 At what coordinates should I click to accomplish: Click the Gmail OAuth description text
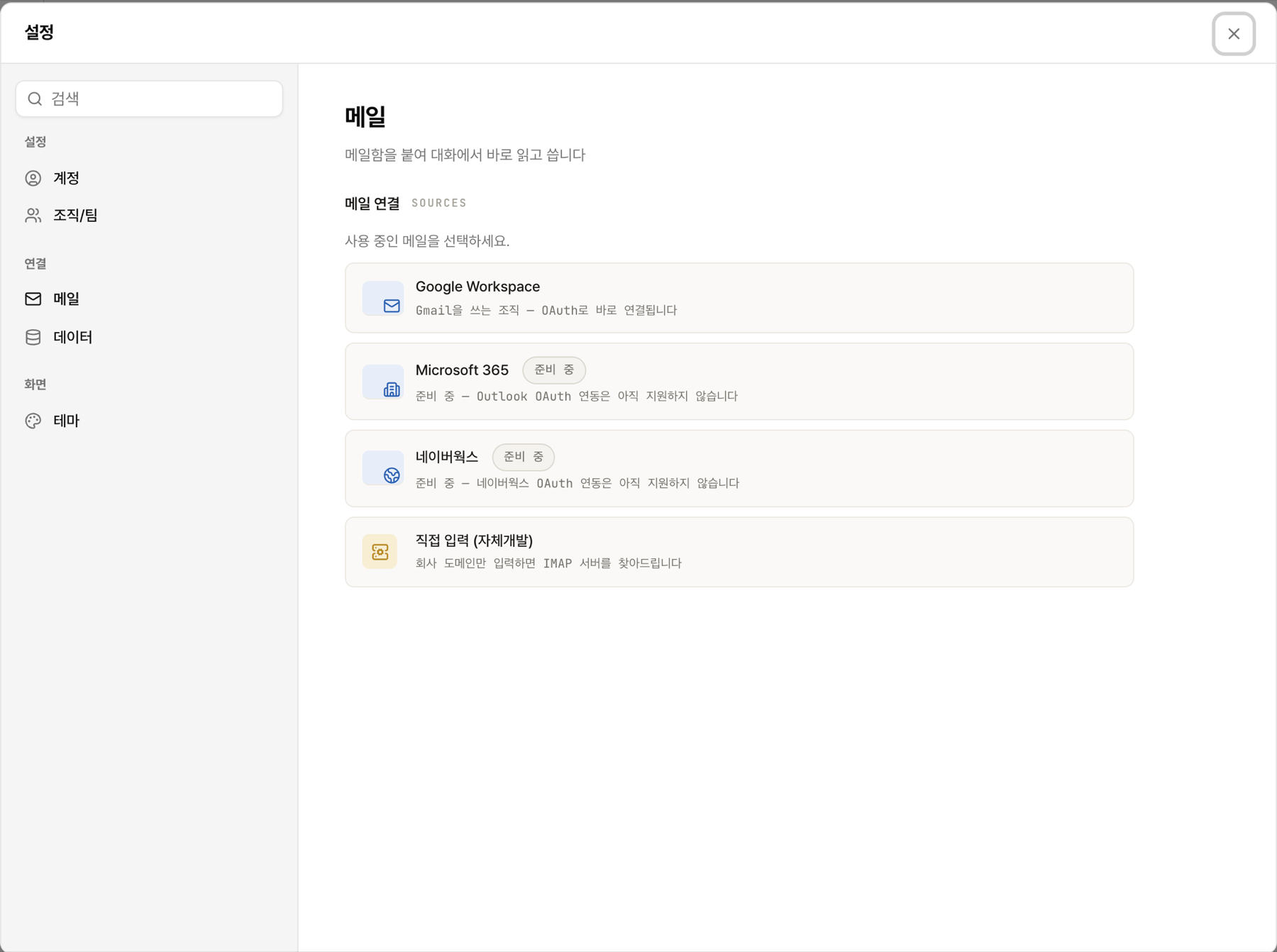point(546,310)
